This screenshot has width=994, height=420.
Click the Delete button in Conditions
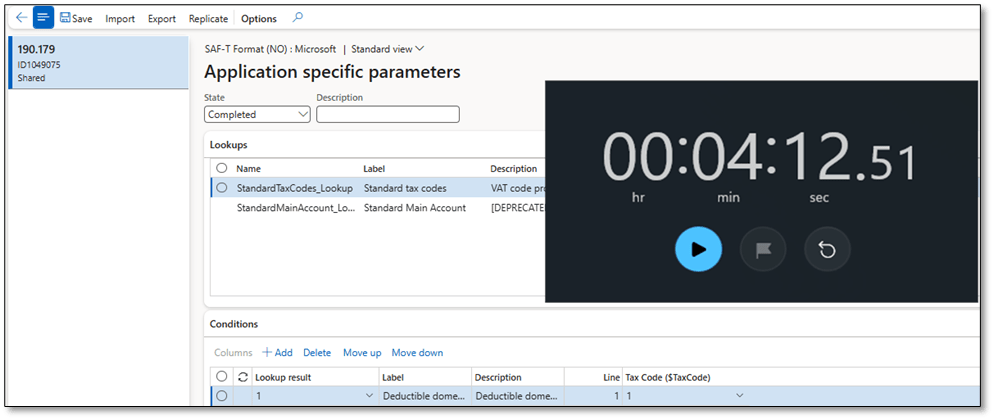[317, 352]
